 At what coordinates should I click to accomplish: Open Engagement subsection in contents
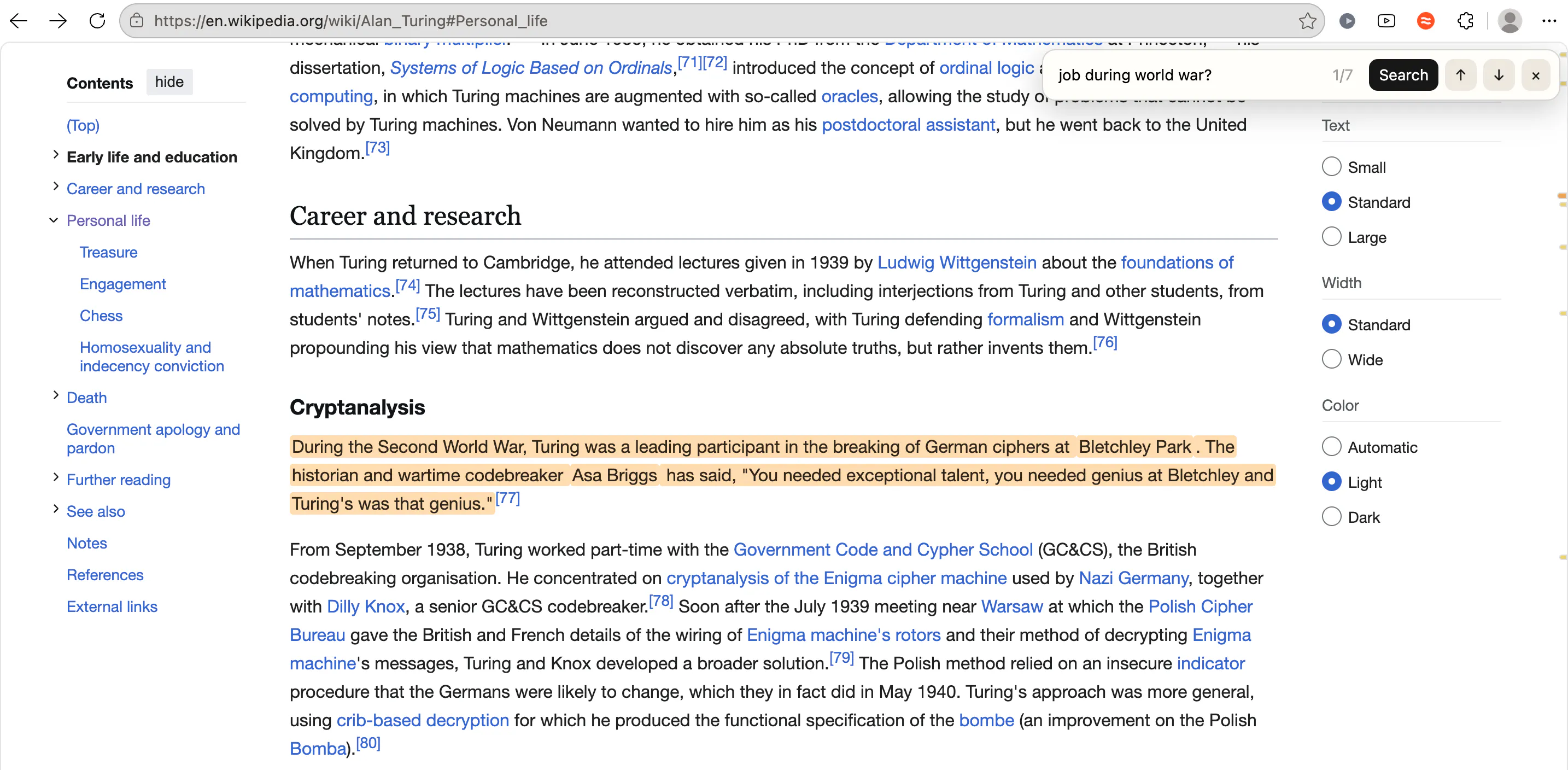point(123,284)
